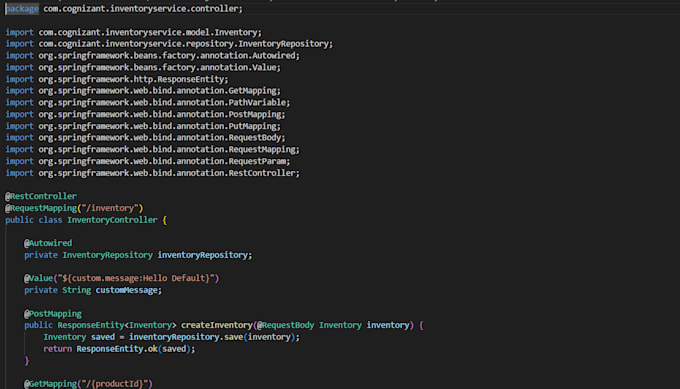Click the PostMapping import line
This screenshot has height=389, width=680.
pos(145,114)
